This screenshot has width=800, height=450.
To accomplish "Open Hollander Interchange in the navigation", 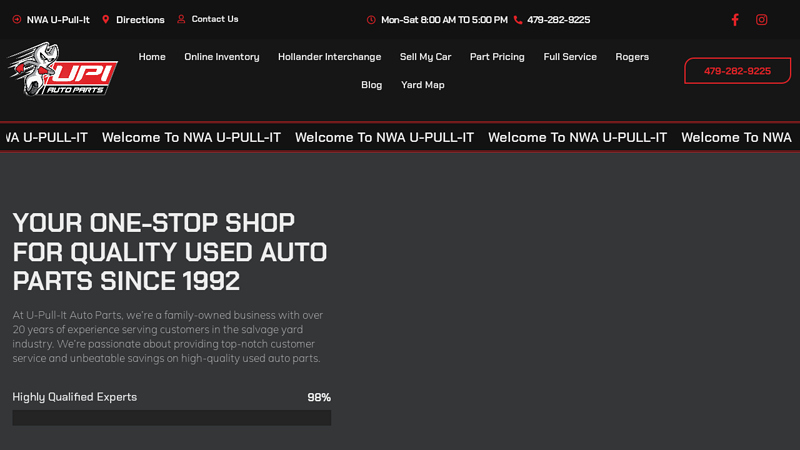I will click(330, 57).
